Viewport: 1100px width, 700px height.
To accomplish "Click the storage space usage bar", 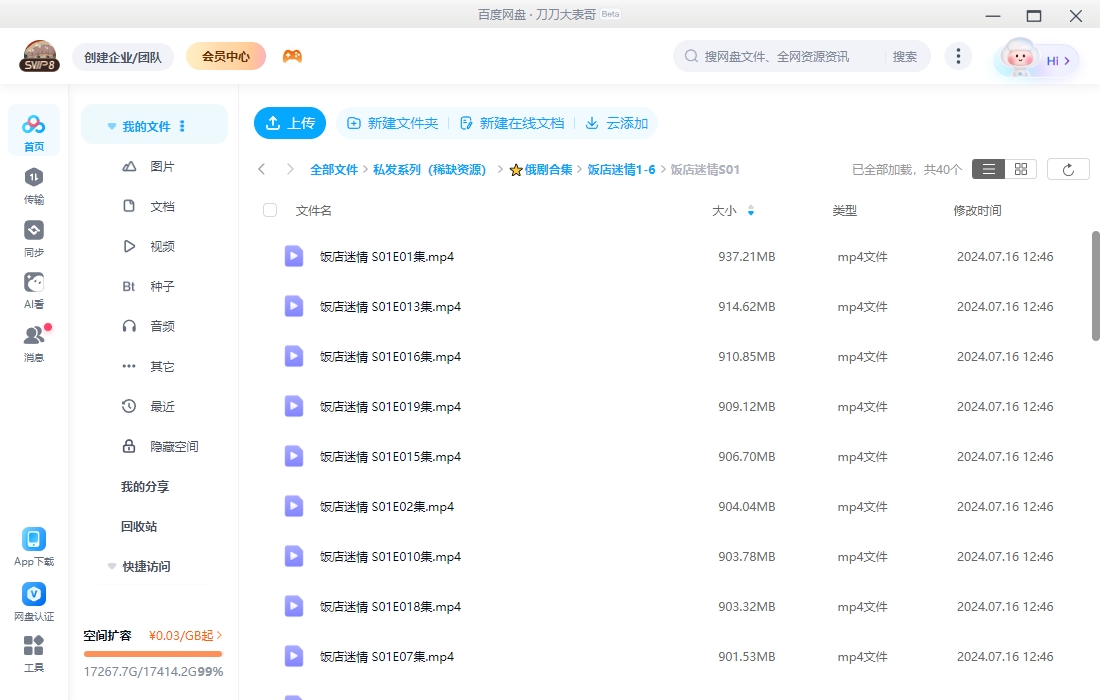I will (x=153, y=654).
